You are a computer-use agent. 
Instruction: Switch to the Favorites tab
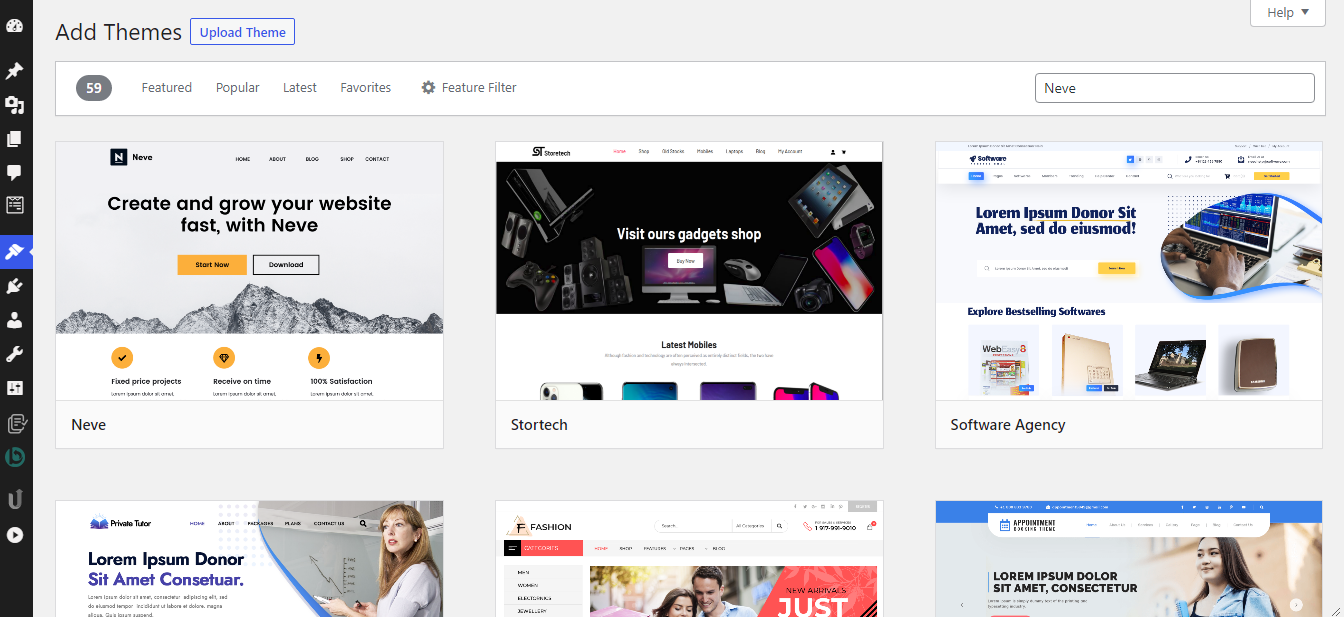click(x=366, y=88)
